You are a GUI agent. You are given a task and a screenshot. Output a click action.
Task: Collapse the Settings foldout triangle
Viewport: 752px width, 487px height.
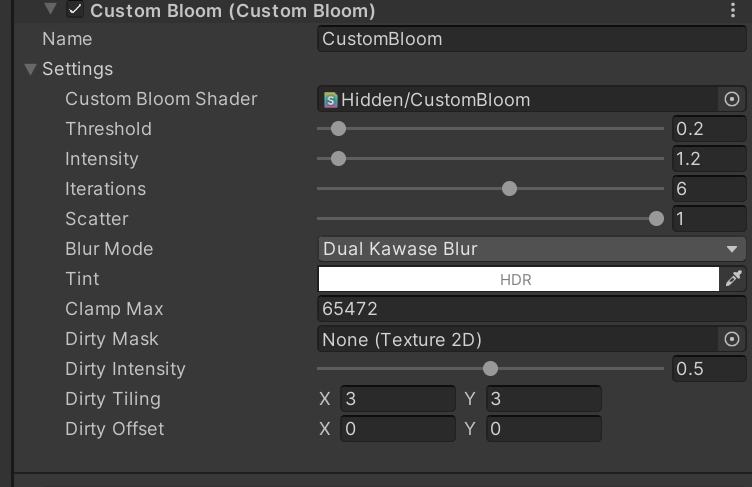[29, 69]
